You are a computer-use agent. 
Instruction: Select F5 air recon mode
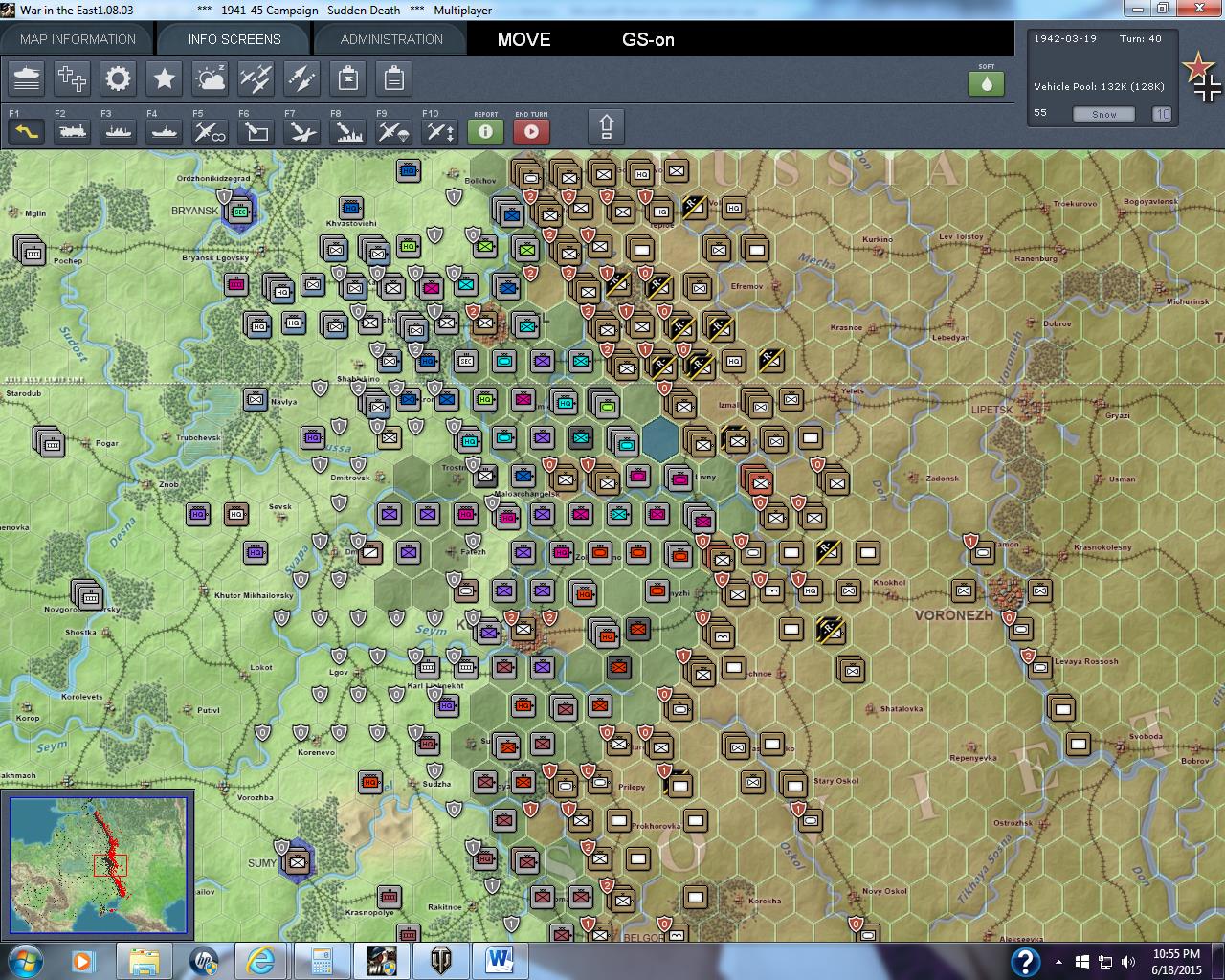(x=210, y=130)
